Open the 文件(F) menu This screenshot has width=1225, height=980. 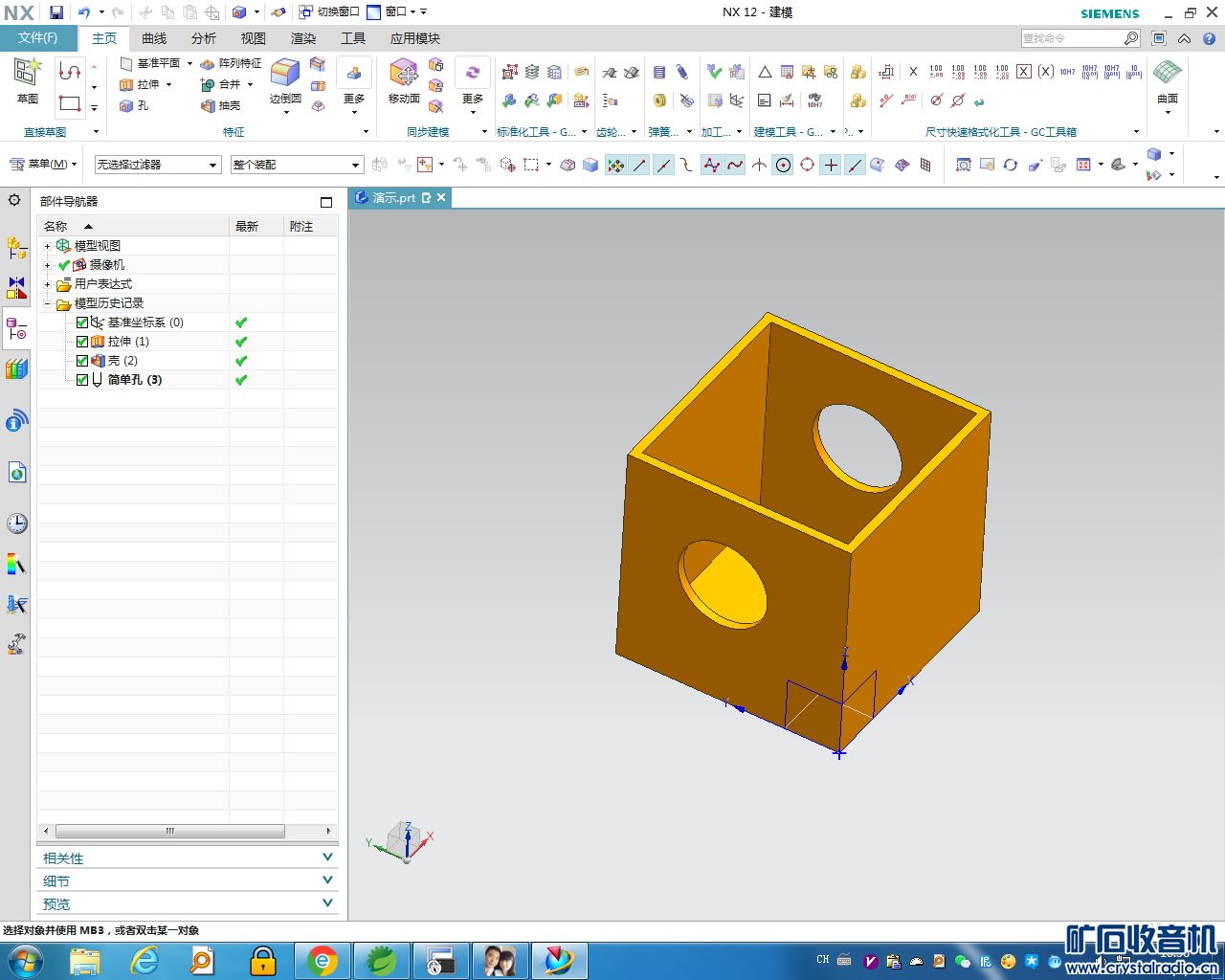37,38
